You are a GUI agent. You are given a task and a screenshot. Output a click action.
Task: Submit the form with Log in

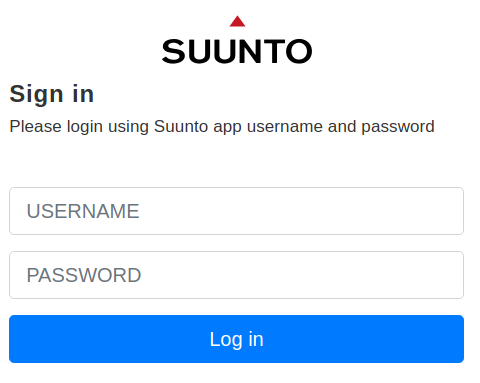coord(236,339)
